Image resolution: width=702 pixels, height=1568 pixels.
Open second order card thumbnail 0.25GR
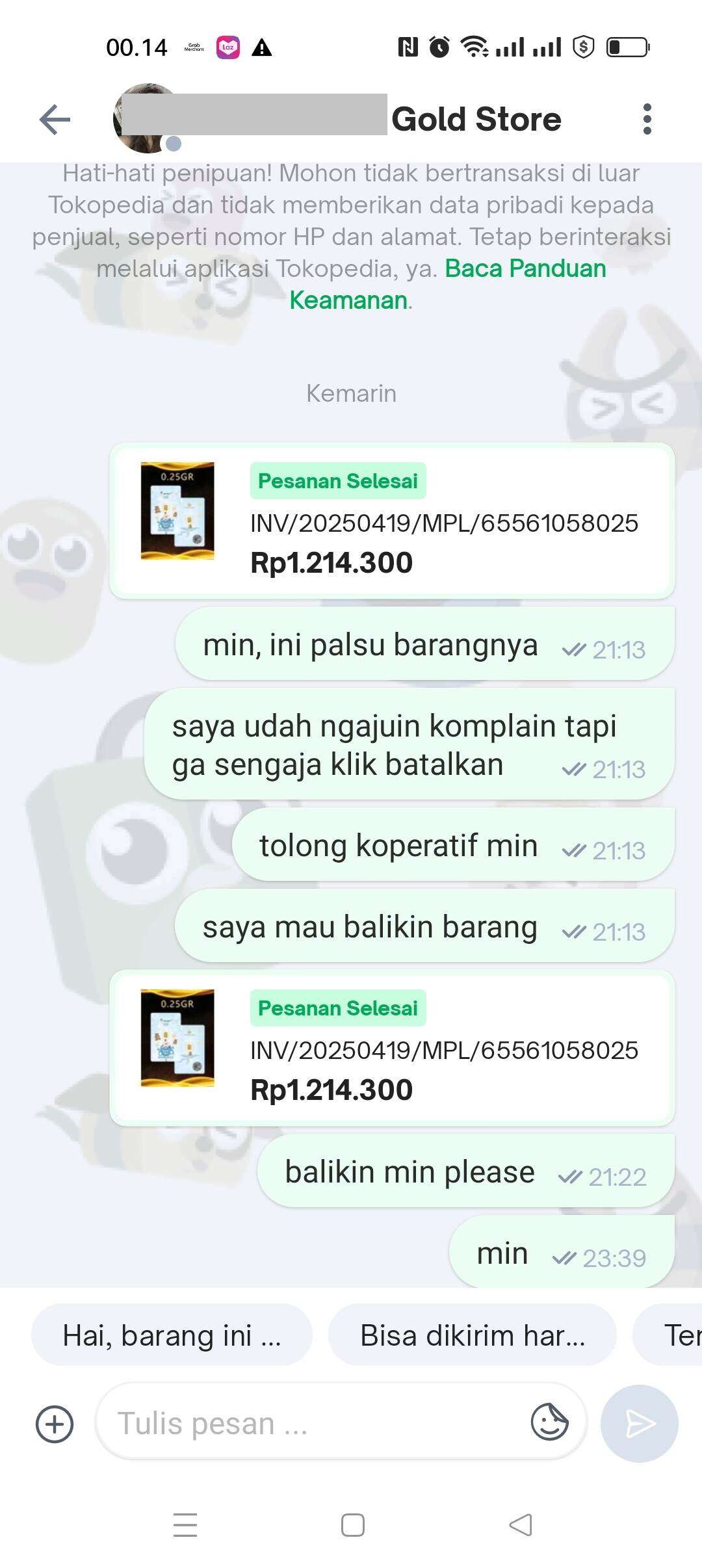pos(177,1038)
